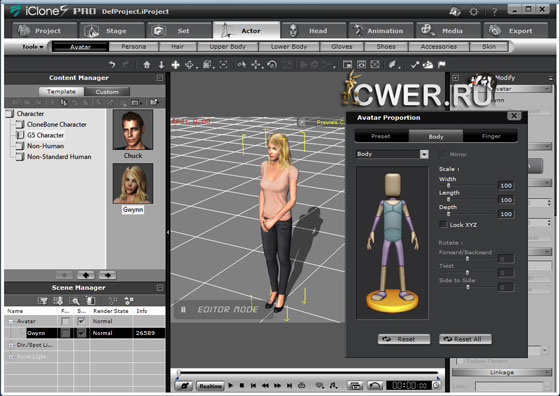This screenshot has height=396, width=560.
Task: Click the Width value input field
Action: click(x=506, y=186)
